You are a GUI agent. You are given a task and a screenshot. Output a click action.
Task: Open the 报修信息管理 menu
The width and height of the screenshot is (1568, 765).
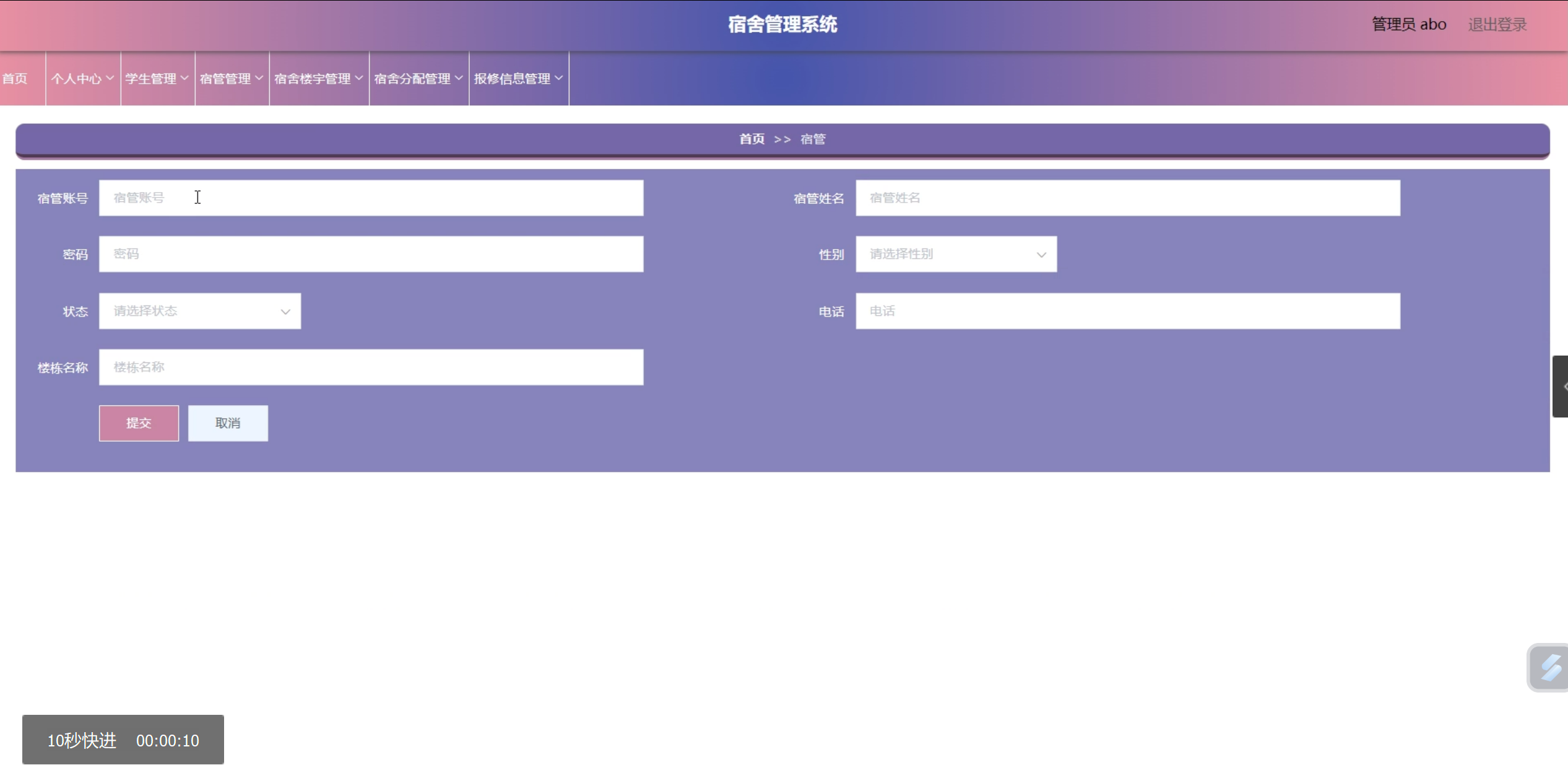(x=519, y=79)
